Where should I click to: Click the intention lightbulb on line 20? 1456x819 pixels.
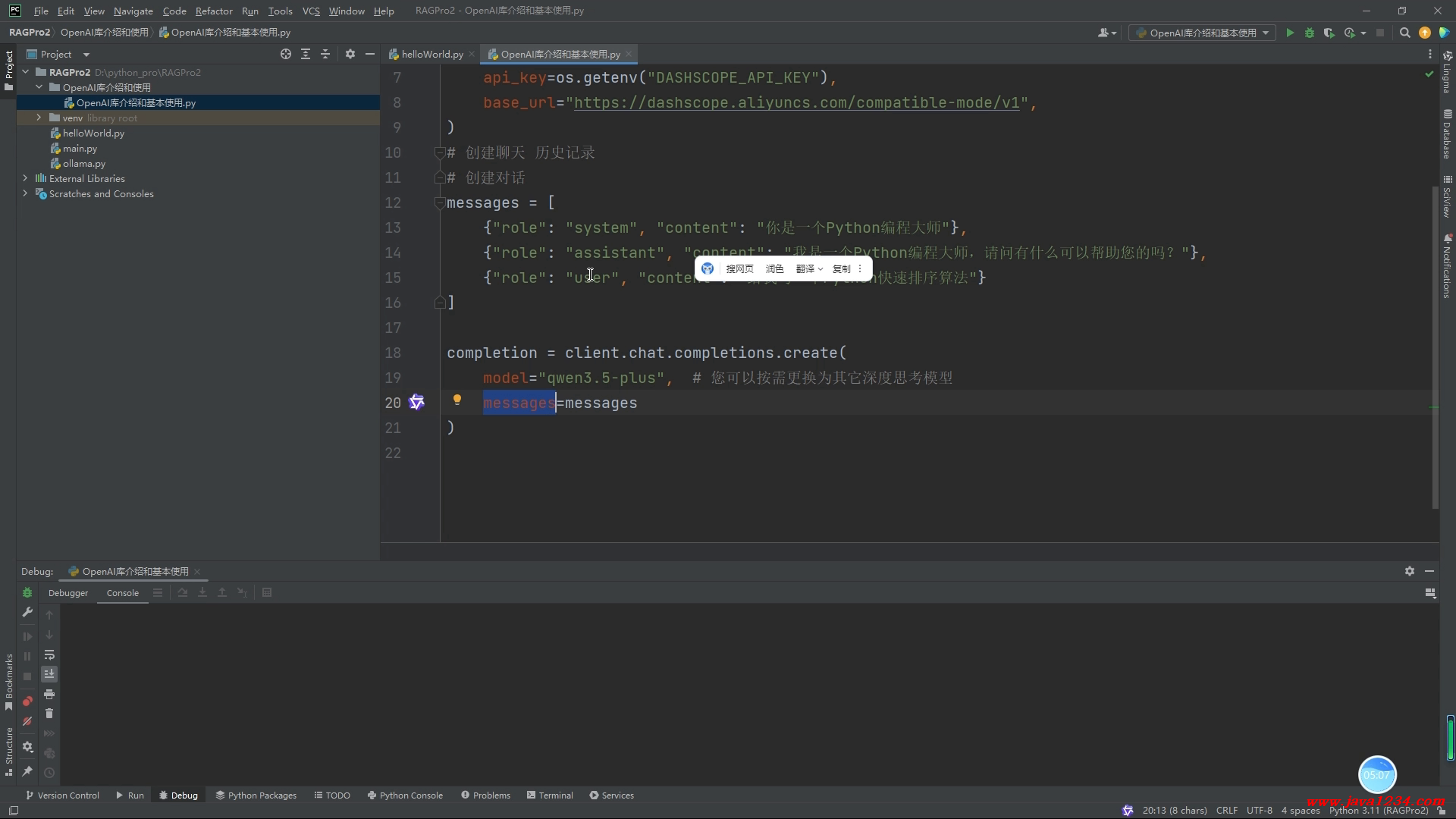point(457,400)
